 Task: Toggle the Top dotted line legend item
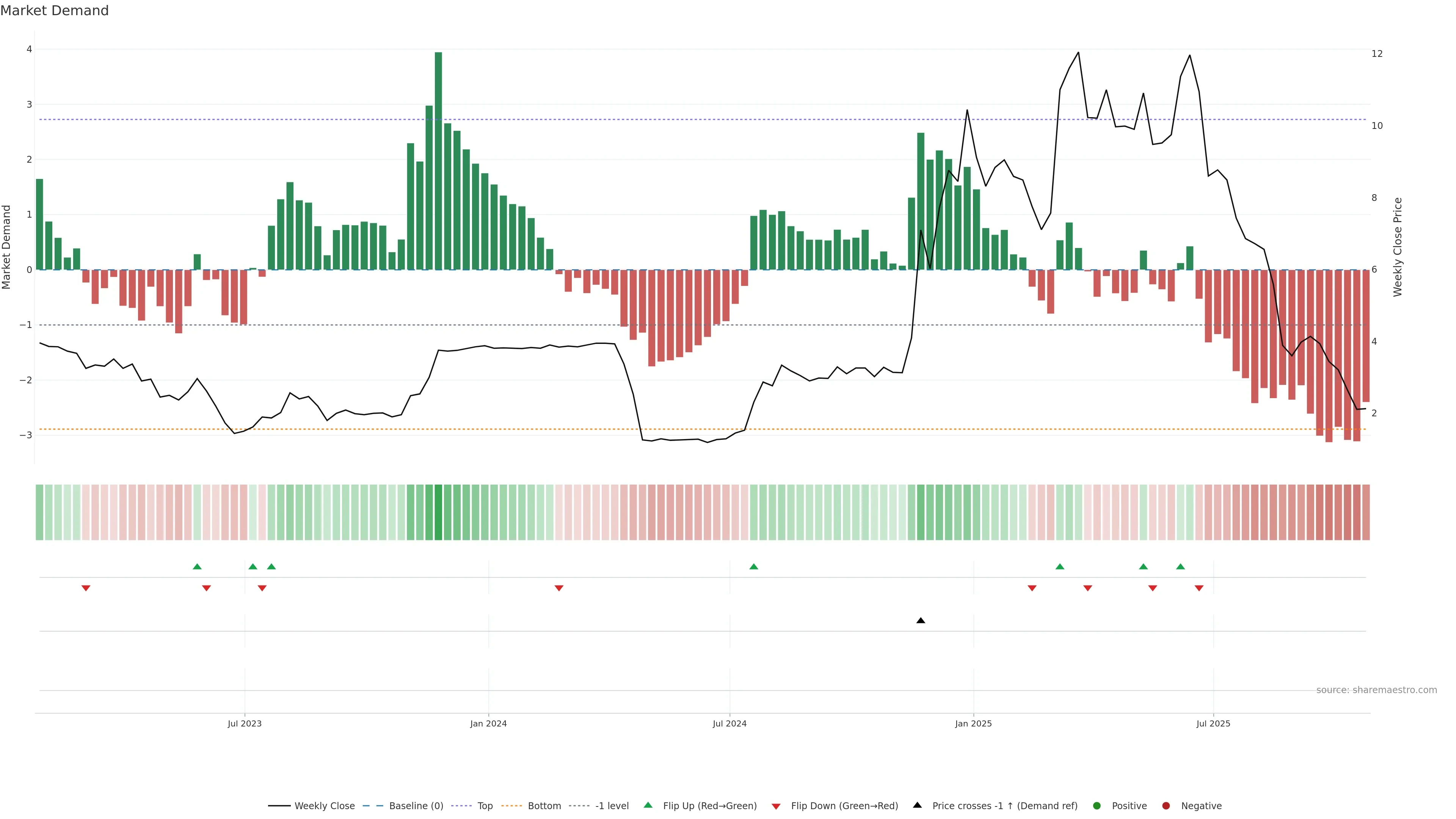click(x=485, y=806)
